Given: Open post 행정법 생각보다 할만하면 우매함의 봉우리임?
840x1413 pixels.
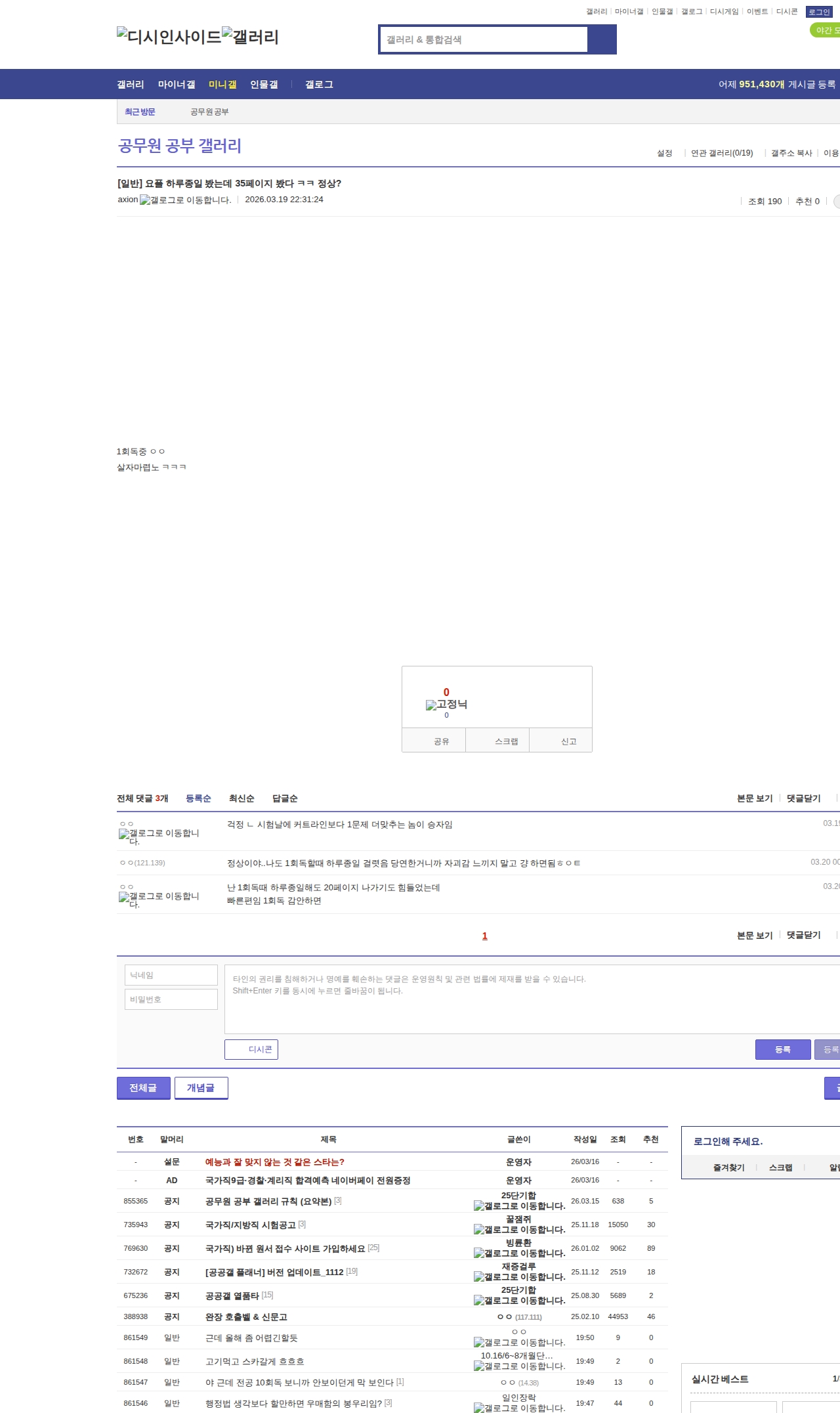Looking at the screenshot, I should coord(294,1404).
